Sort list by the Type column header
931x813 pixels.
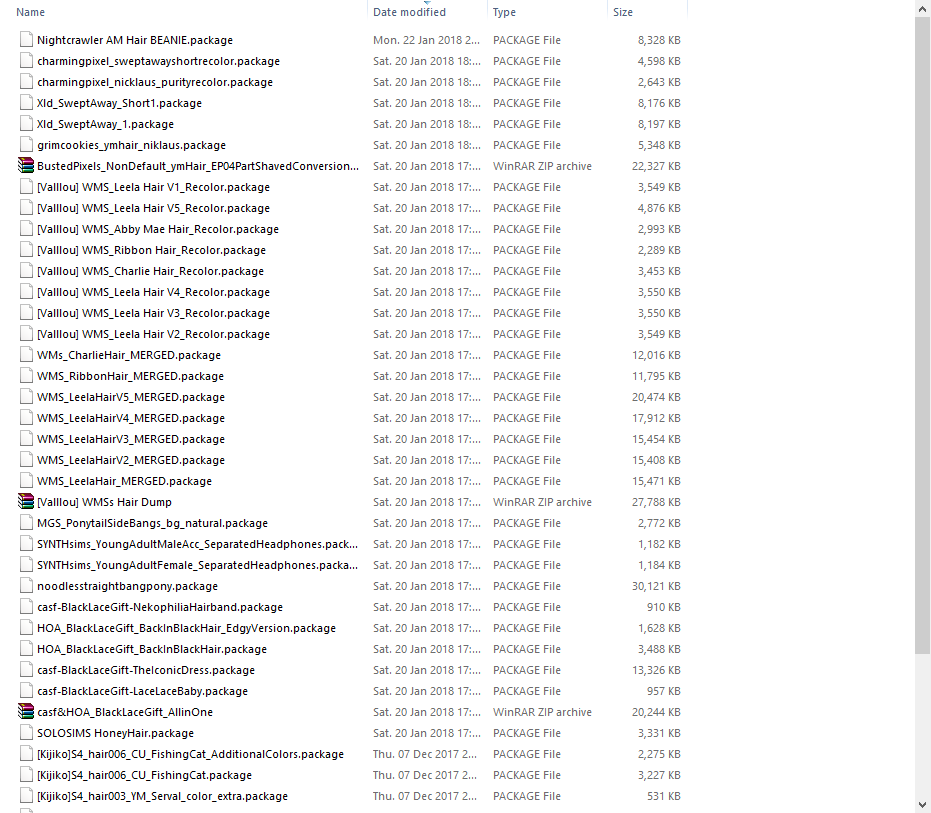(504, 12)
